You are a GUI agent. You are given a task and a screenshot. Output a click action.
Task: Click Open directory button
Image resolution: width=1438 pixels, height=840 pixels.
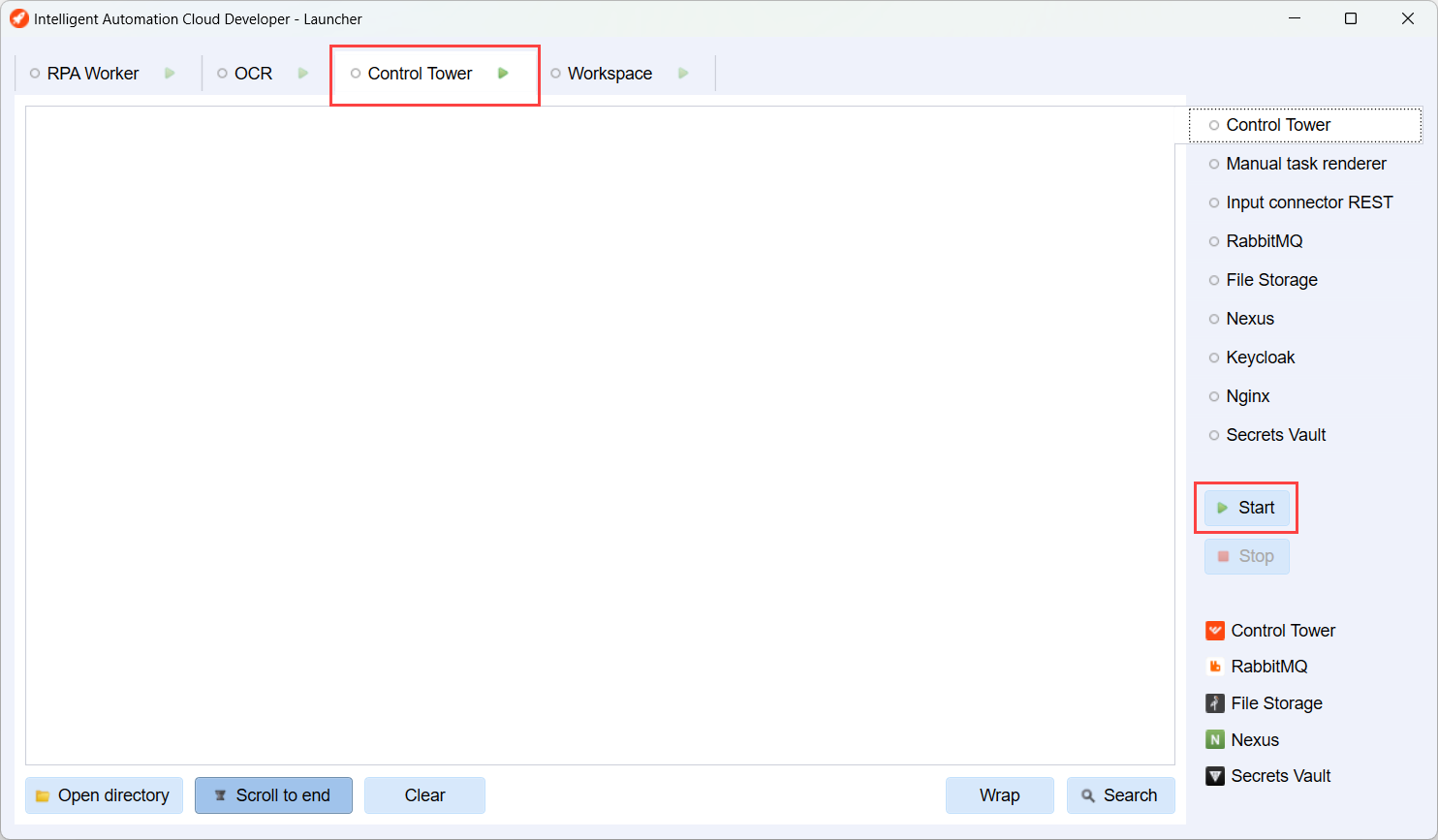pyautogui.click(x=104, y=795)
